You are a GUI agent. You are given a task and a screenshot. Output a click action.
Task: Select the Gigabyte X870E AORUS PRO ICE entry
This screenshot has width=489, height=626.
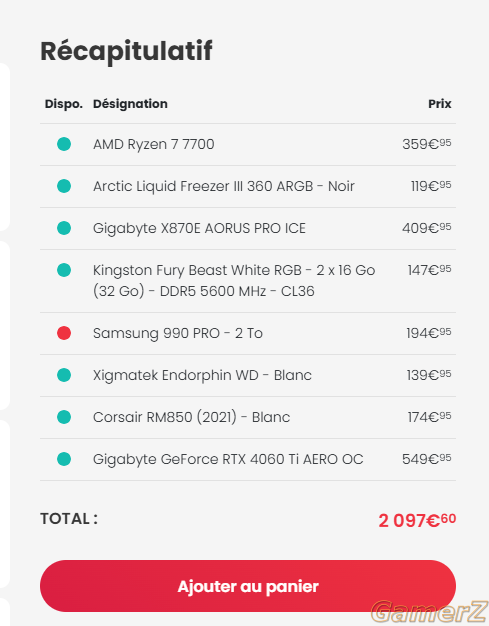[x=199, y=228]
